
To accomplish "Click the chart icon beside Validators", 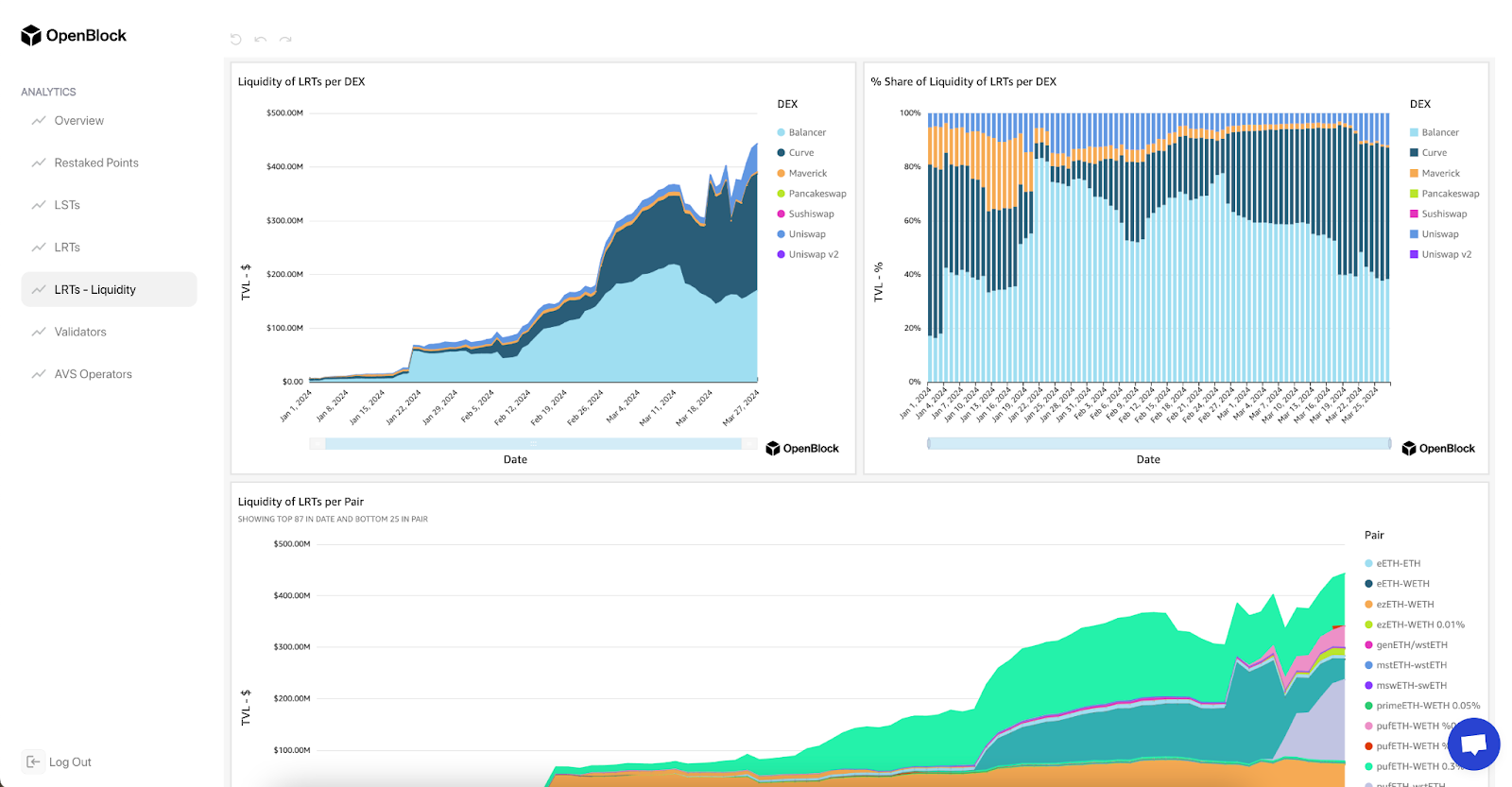I will pyautogui.click(x=39, y=332).
